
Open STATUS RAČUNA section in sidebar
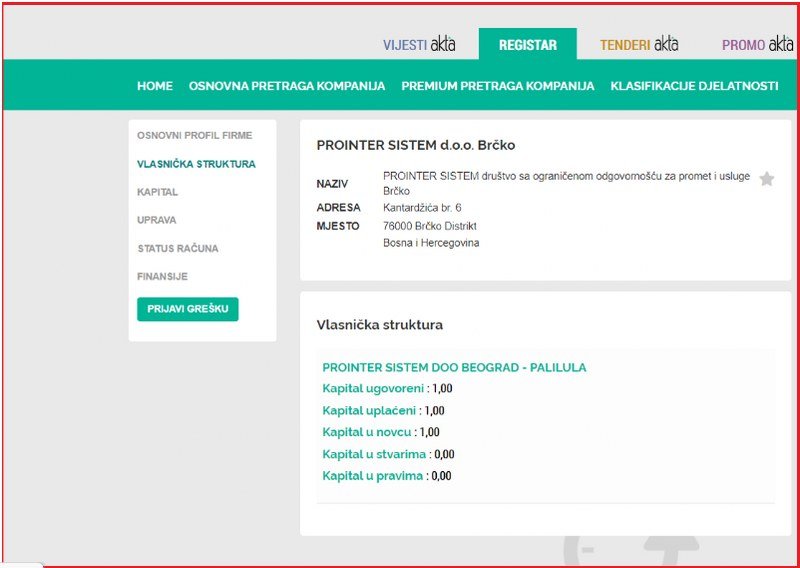(x=178, y=249)
